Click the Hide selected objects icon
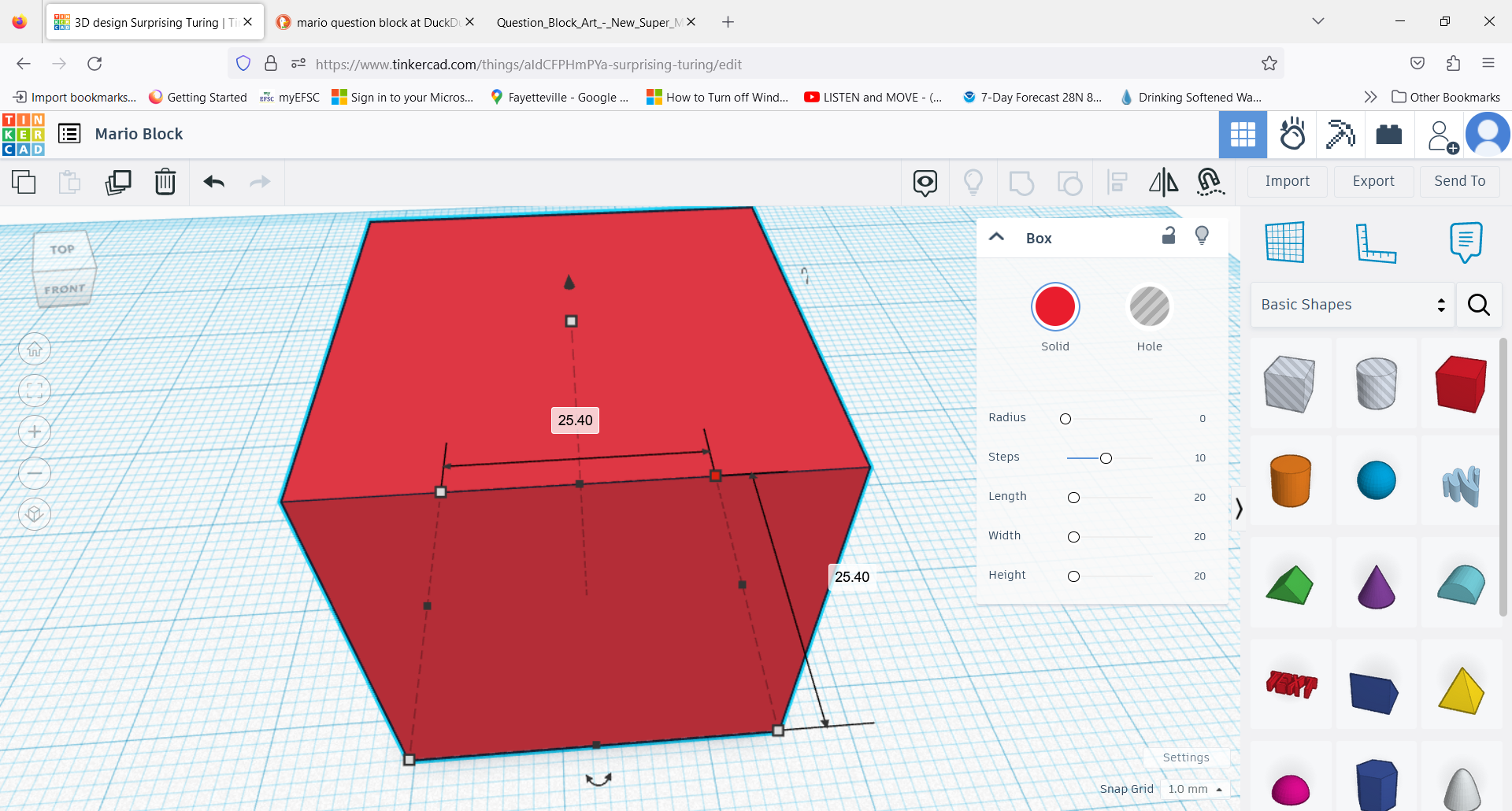 point(925,182)
